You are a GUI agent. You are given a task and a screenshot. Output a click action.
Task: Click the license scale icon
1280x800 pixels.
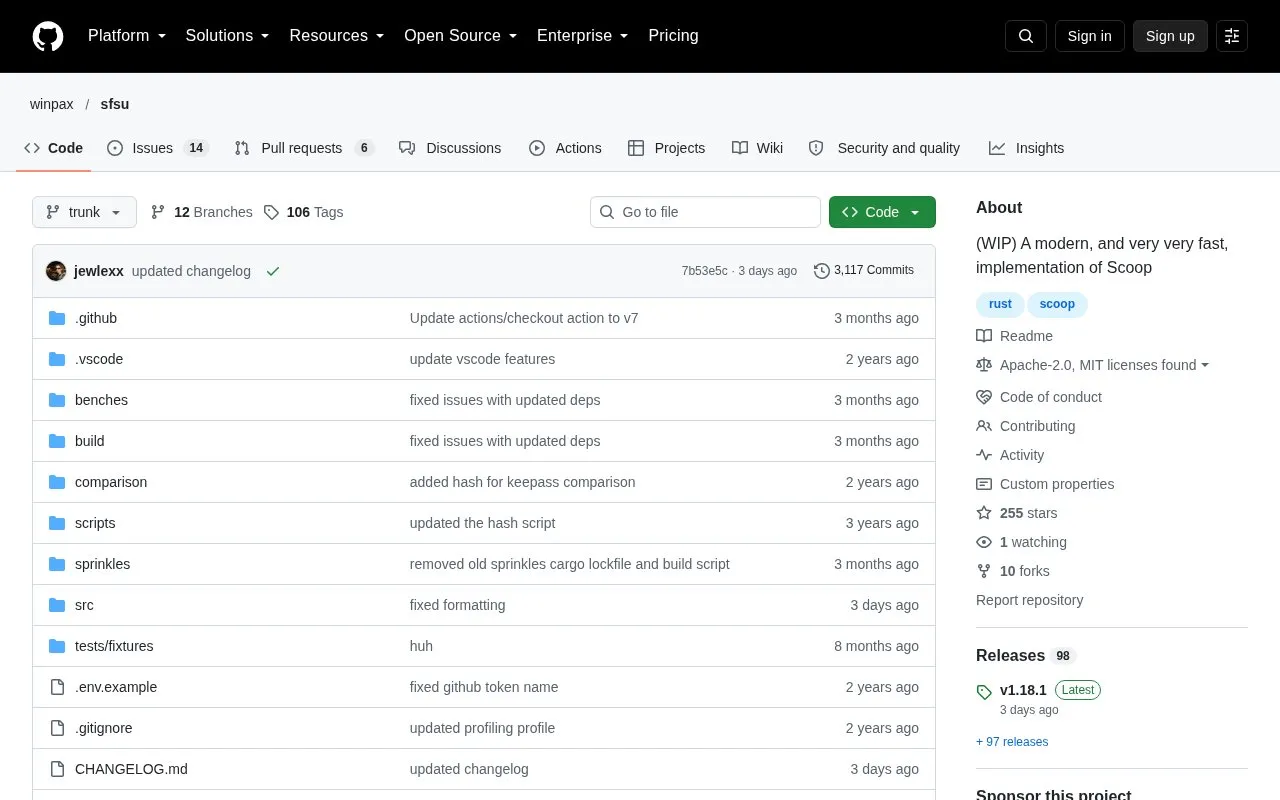point(984,365)
